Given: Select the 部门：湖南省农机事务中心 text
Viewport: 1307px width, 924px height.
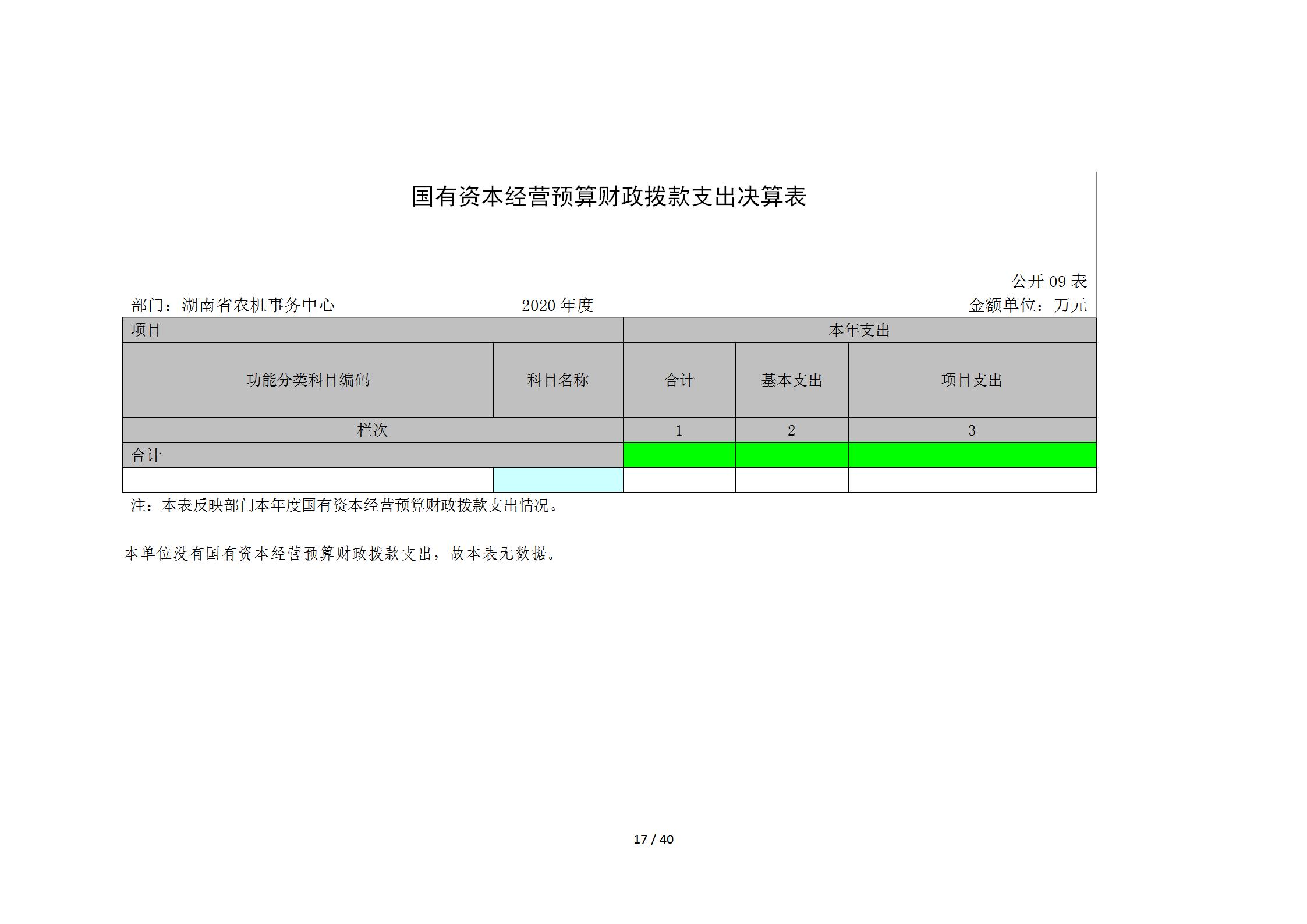Looking at the screenshot, I should (233, 305).
